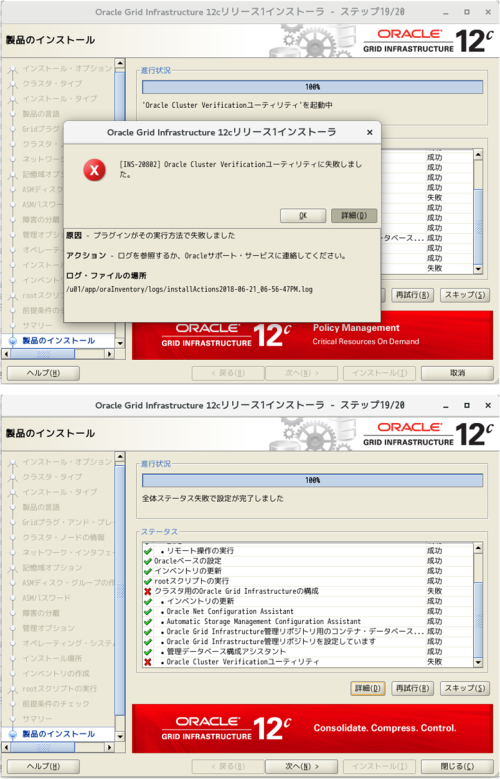Image resolution: width=500 pixels, height=779 pixels.
Task: Click the installActions log file path text
Action: coord(189,289)
